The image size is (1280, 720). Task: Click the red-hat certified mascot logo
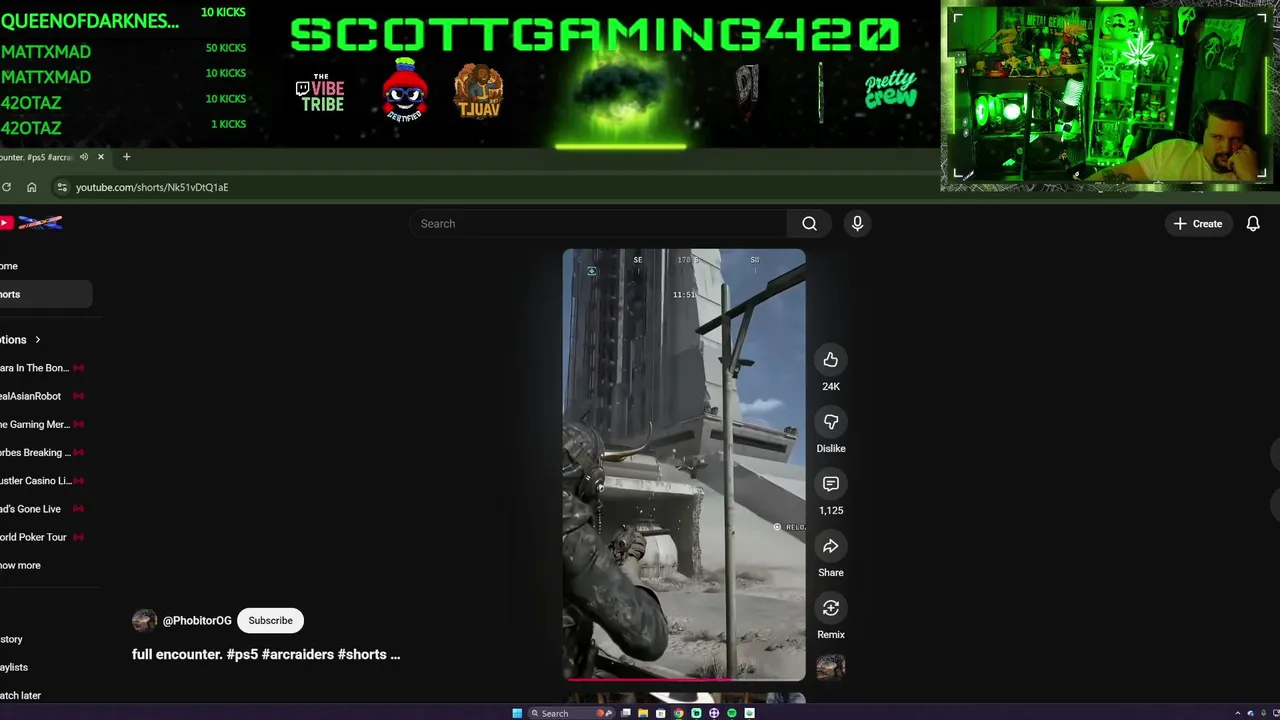coord(405,90)
